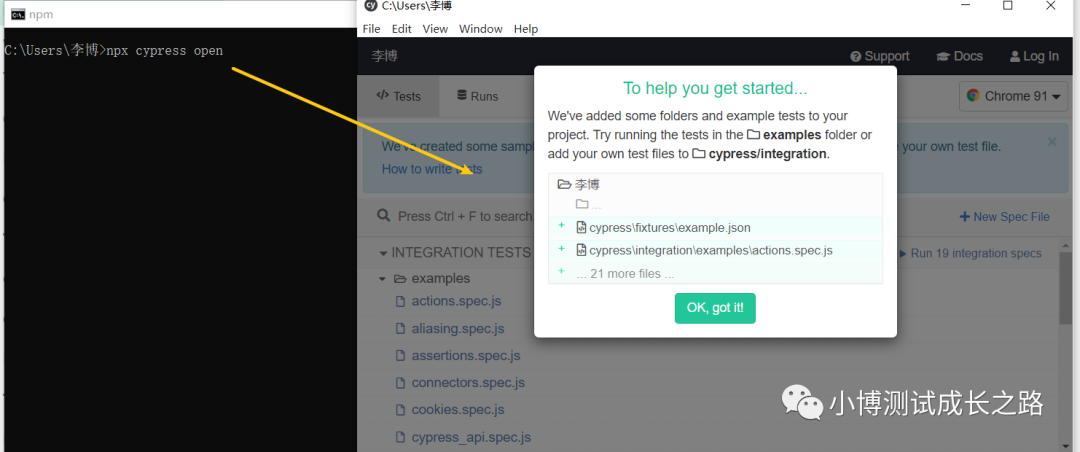Dismiss the sample tests banner with X
This screenshot has width=1080, height=452.
1052,142
